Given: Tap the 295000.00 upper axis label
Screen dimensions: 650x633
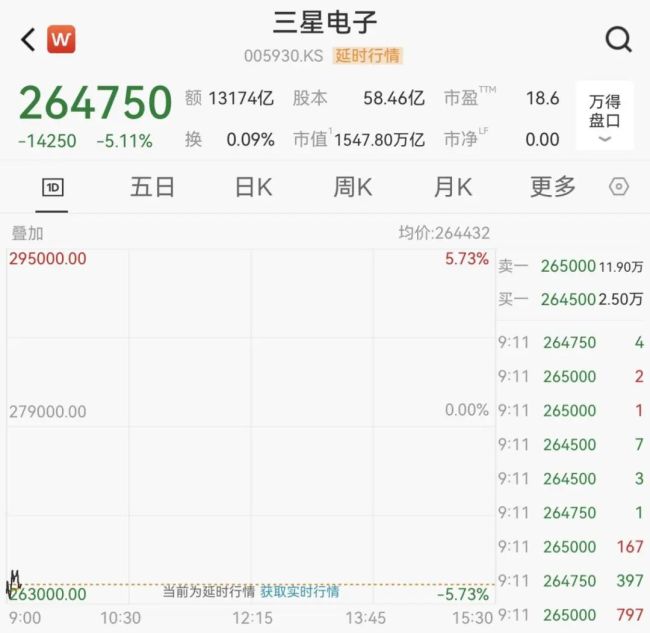Looking at the screenshot, I should 48,259.
